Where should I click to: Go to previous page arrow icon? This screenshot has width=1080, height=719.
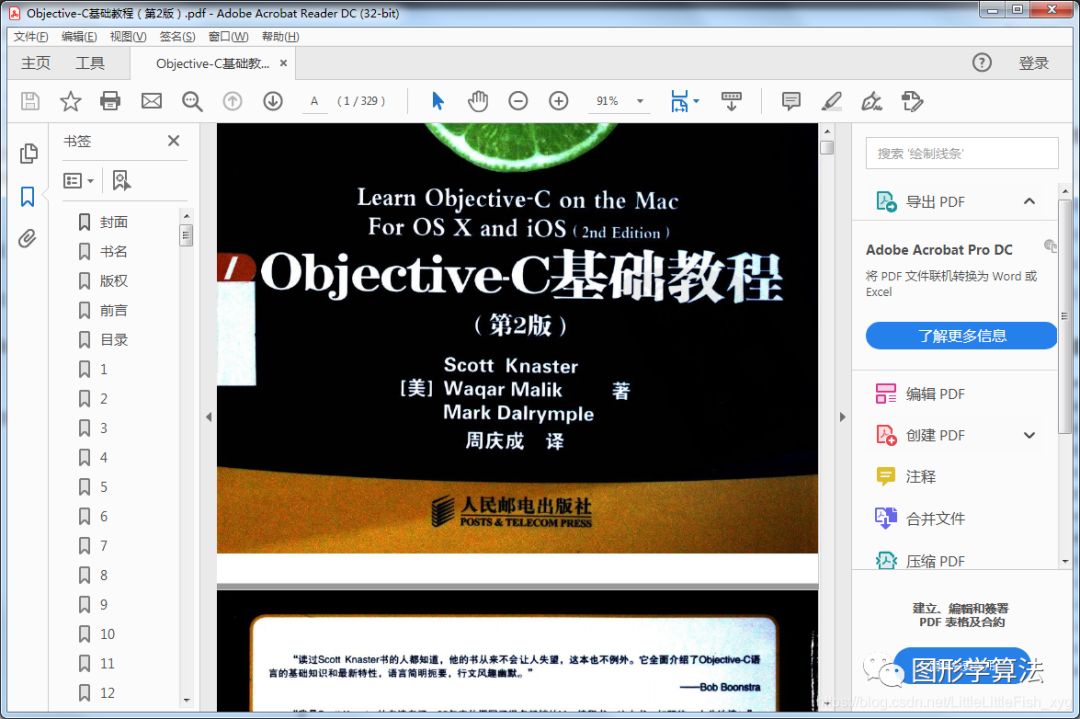(233, 101)
